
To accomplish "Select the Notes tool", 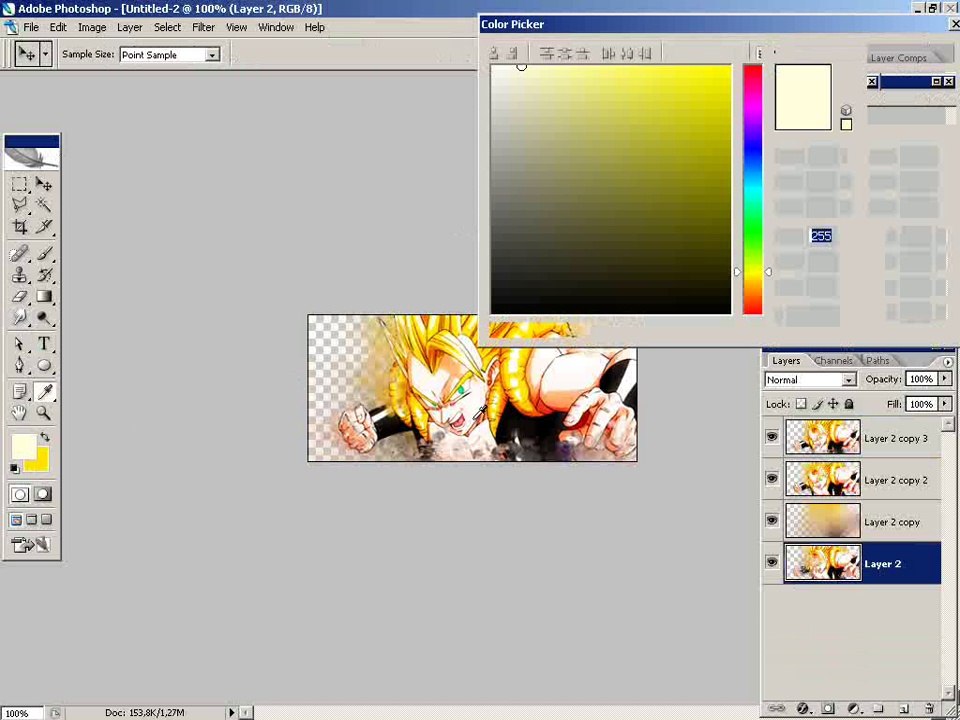I will tap(20, 391).
